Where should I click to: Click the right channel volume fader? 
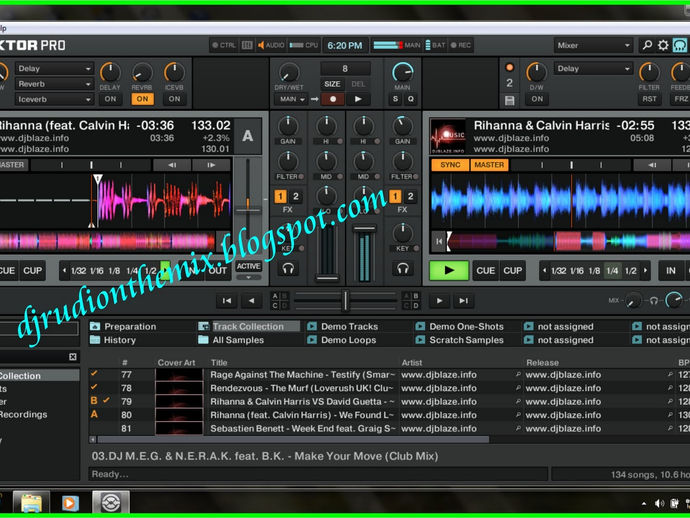[x=364, y=228]
